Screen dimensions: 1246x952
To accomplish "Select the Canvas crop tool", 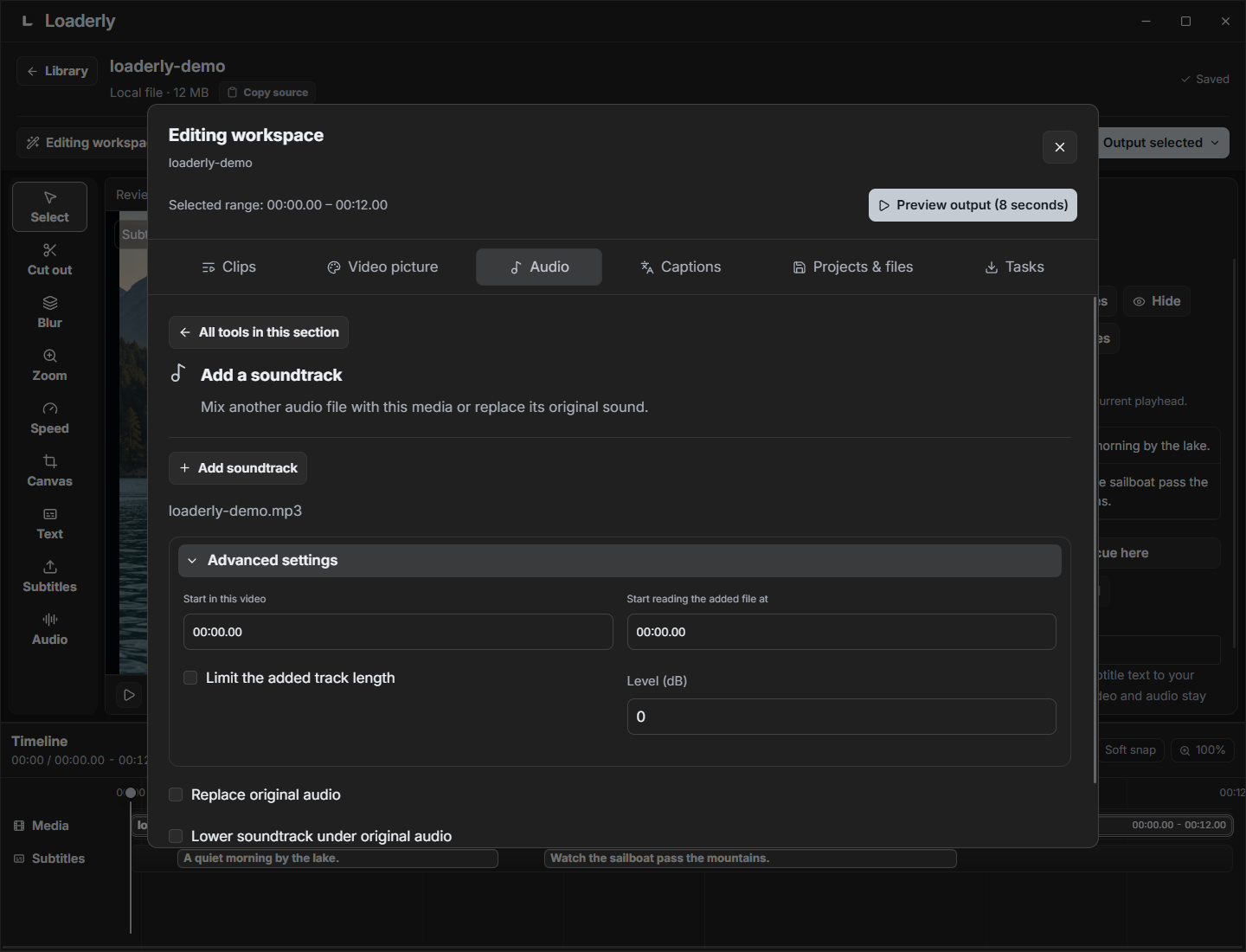I will click(49, 471).
